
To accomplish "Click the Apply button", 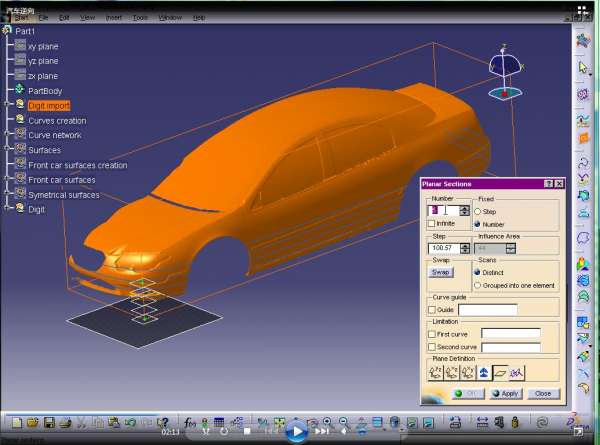I will coord(506,393).
